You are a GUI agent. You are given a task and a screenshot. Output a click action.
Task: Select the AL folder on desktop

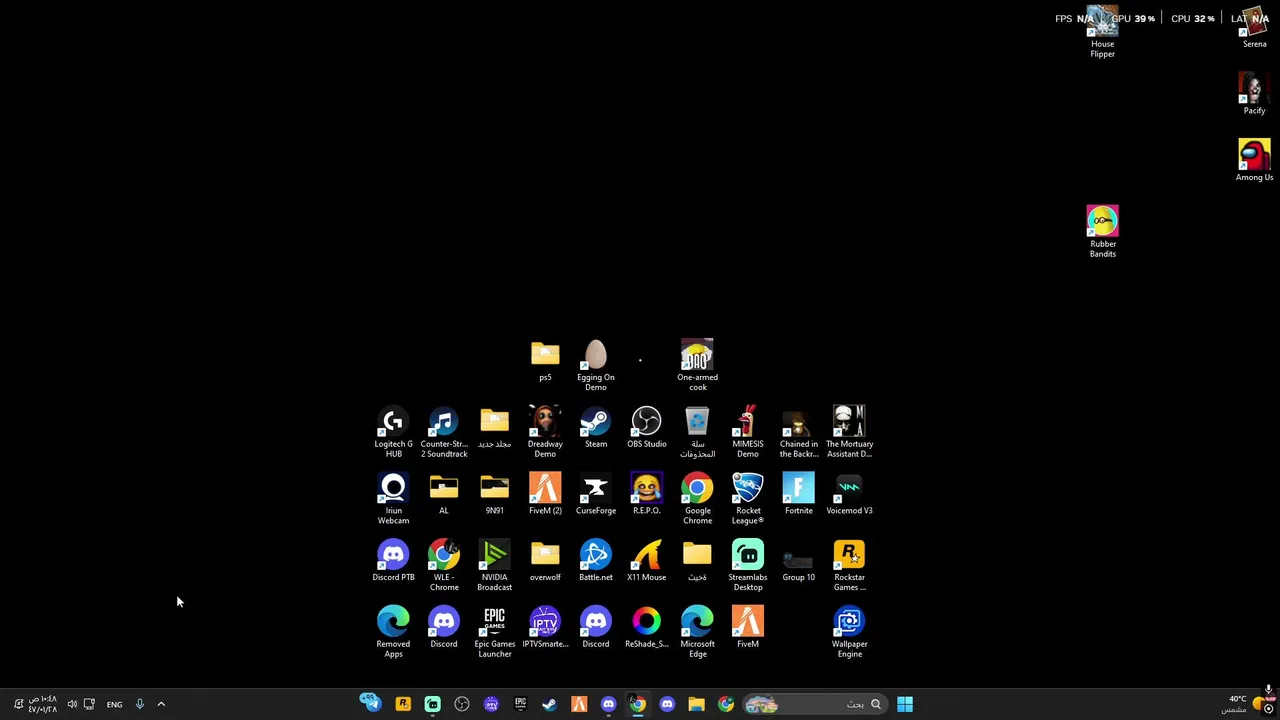tap(444, 495)
